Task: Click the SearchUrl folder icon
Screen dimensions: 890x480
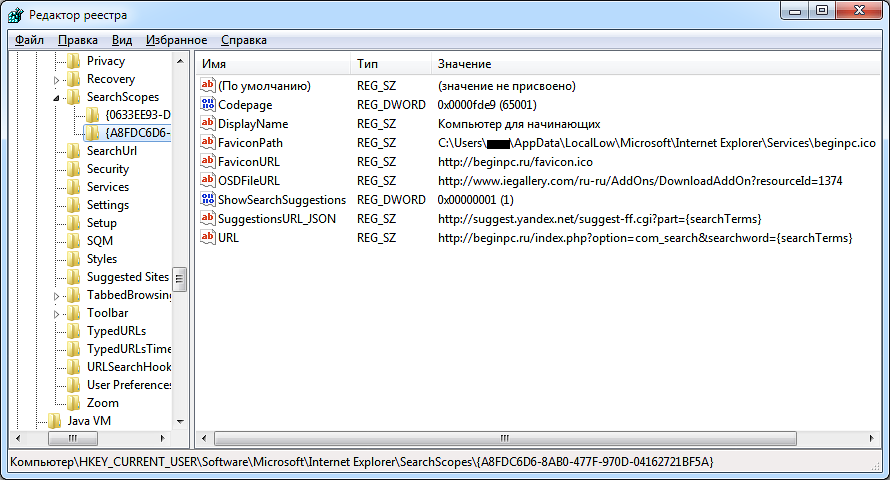Action: point(74,151)
